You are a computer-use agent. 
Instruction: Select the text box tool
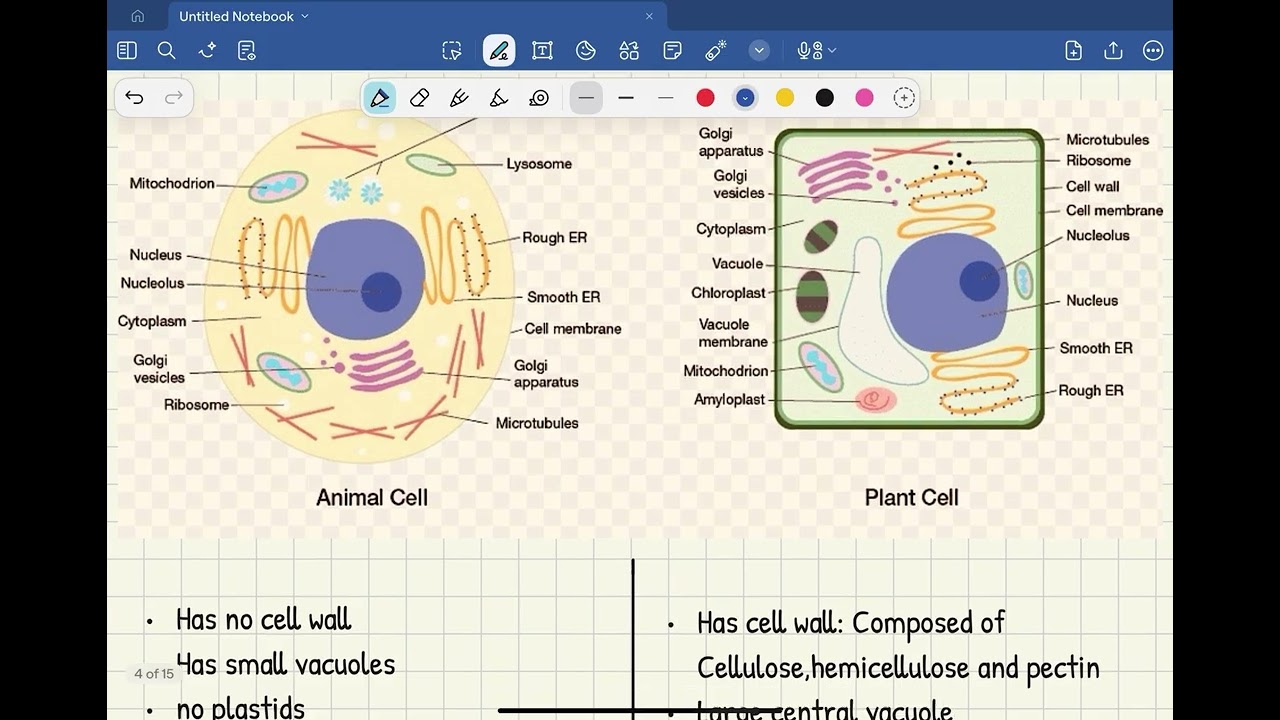542,50
